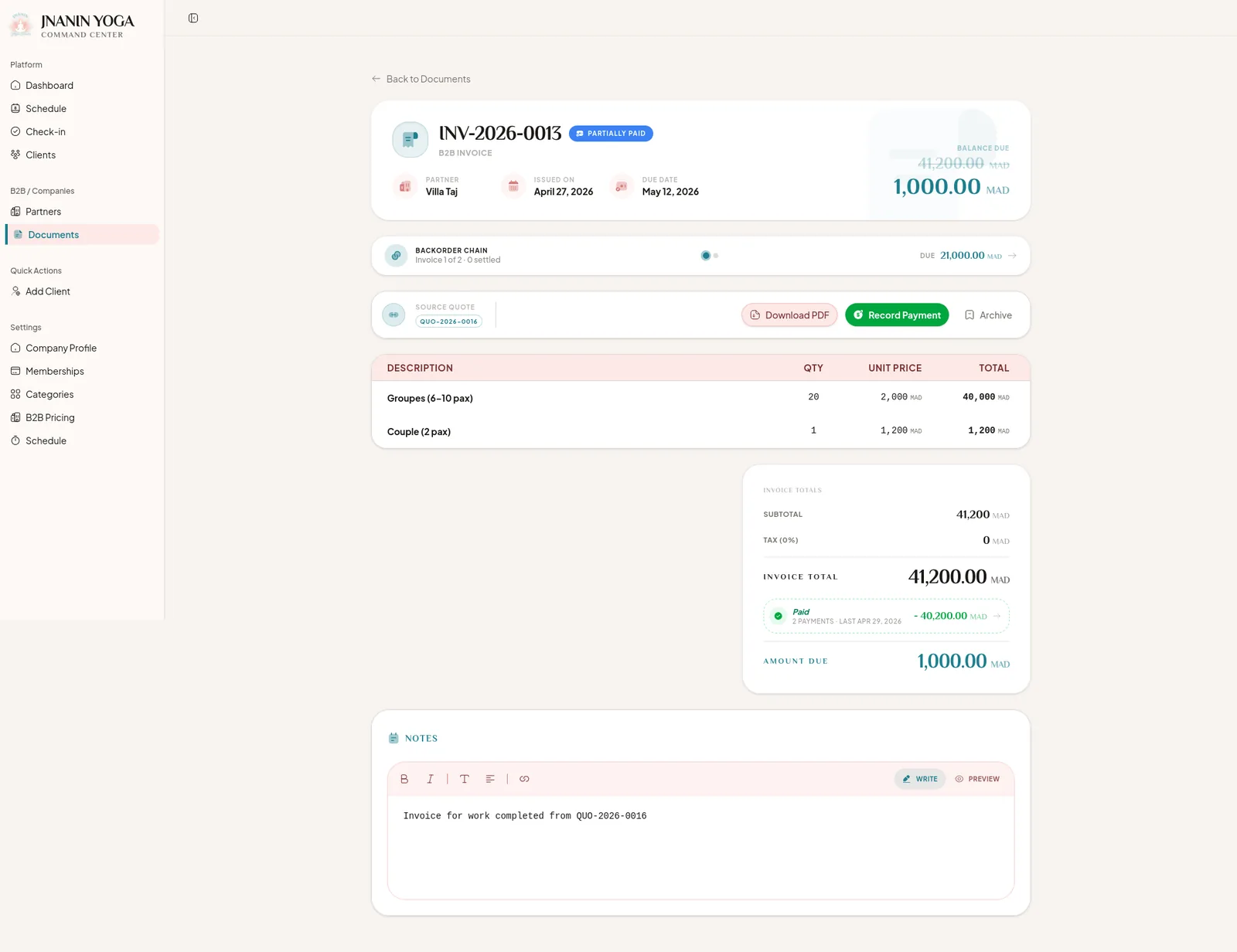Toggle italic formatting in notes
The image size is (1237, 952).
430,779
